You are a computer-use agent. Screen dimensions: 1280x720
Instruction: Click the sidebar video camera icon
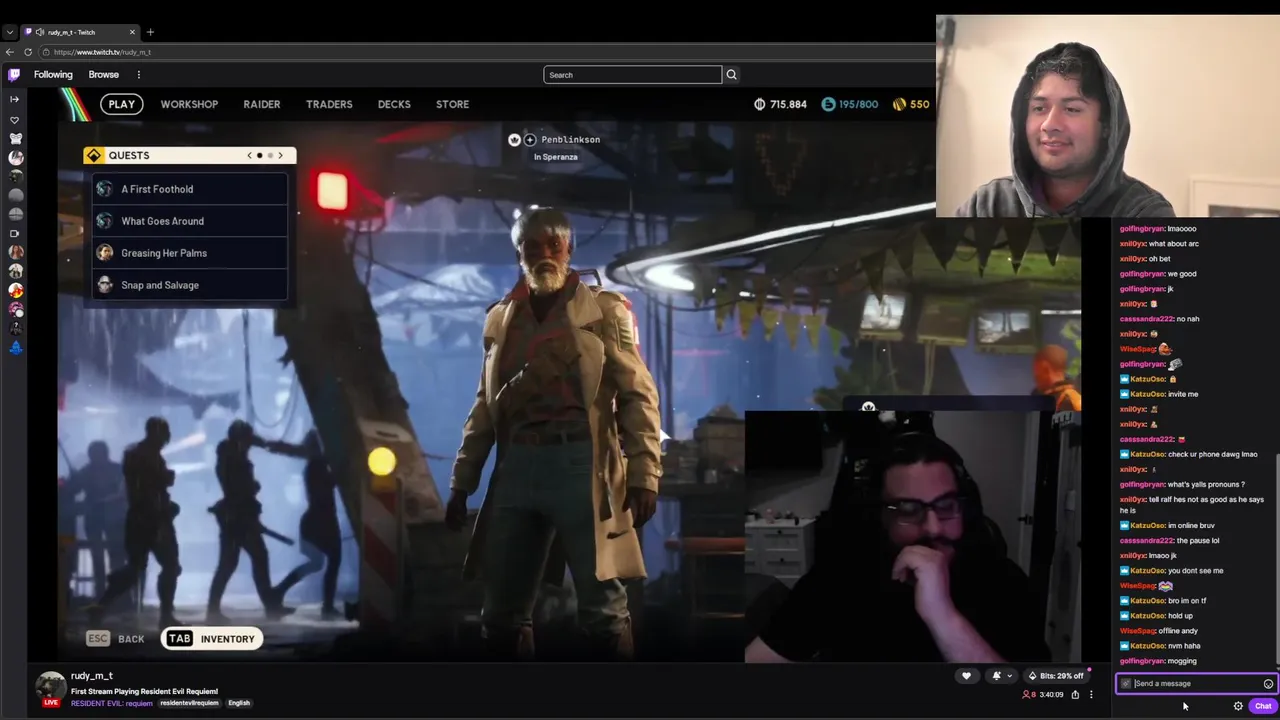(x=14, y=233)
